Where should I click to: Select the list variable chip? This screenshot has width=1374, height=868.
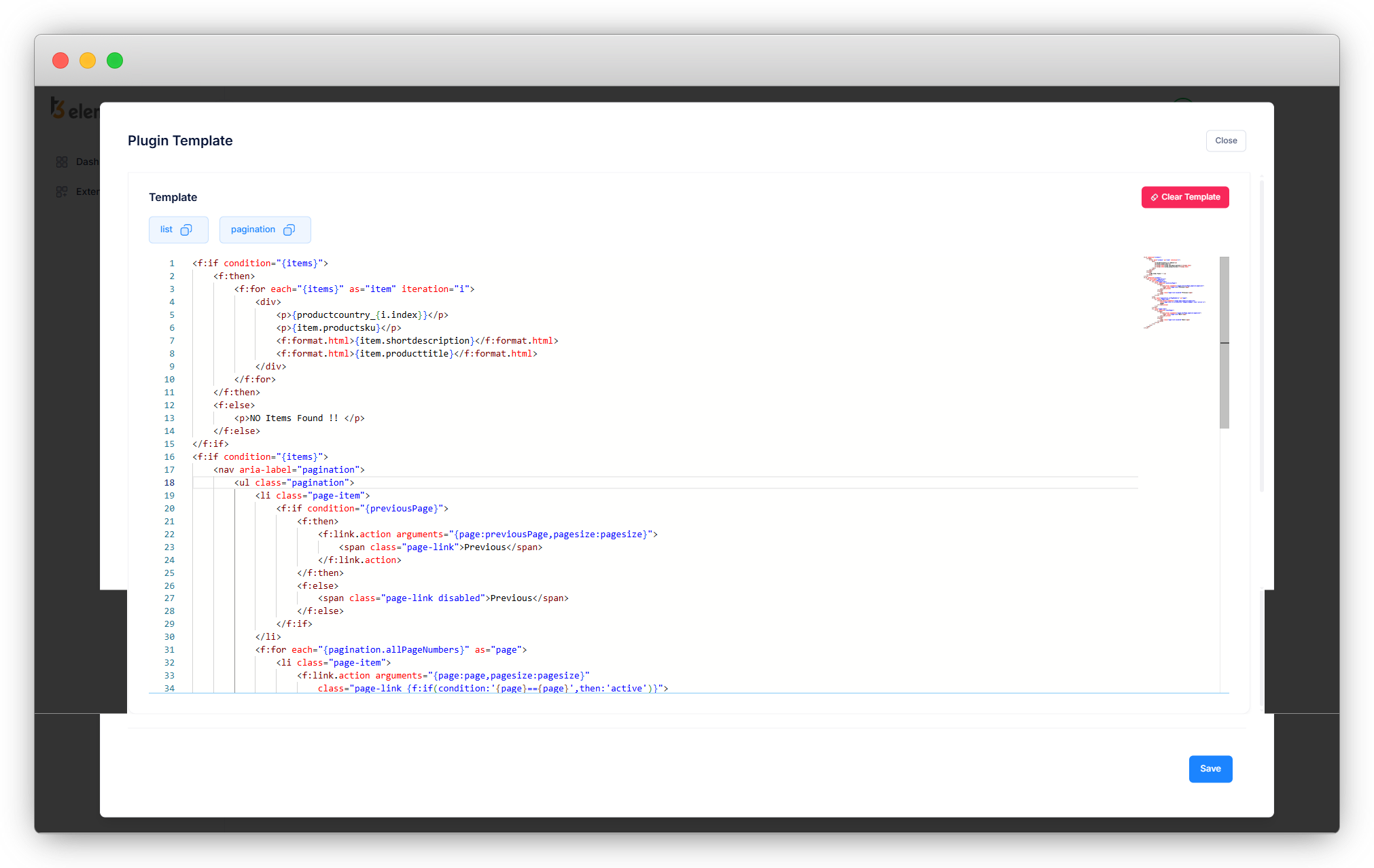tap(179, 230)
